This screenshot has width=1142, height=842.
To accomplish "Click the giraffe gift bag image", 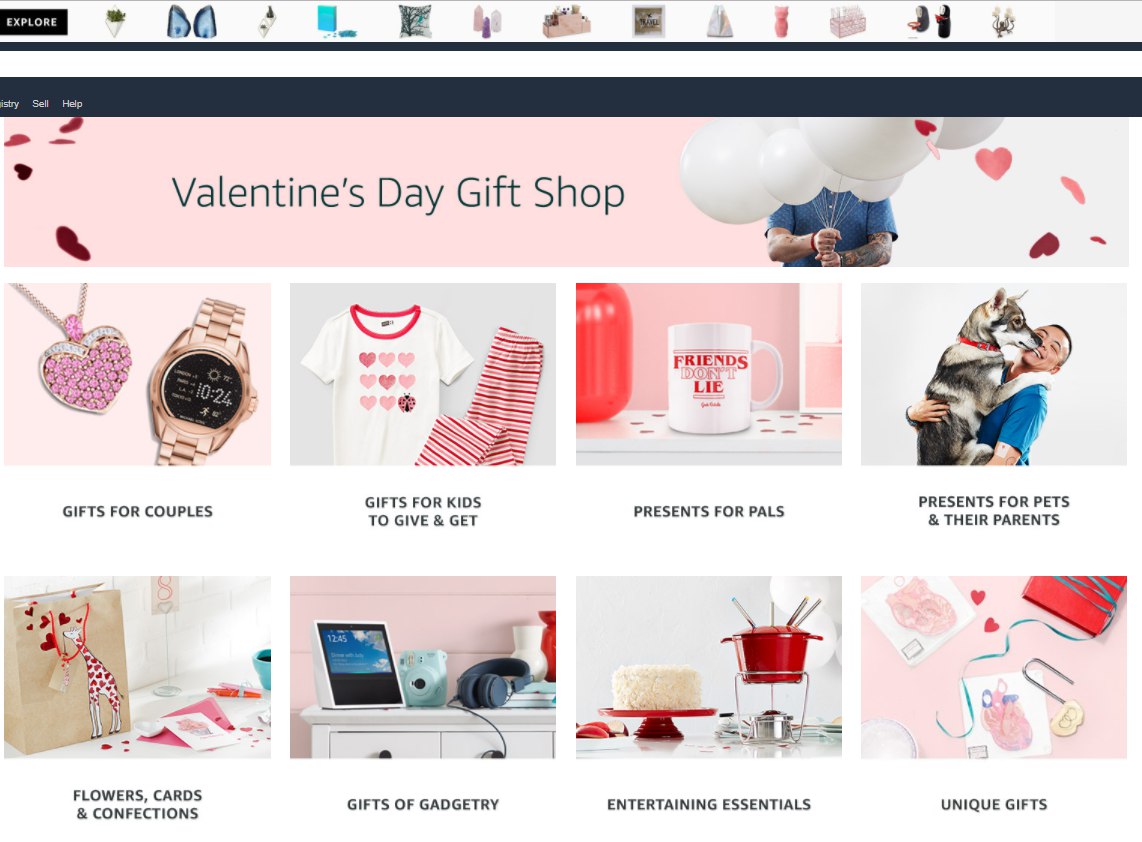I will coord(138,667).
